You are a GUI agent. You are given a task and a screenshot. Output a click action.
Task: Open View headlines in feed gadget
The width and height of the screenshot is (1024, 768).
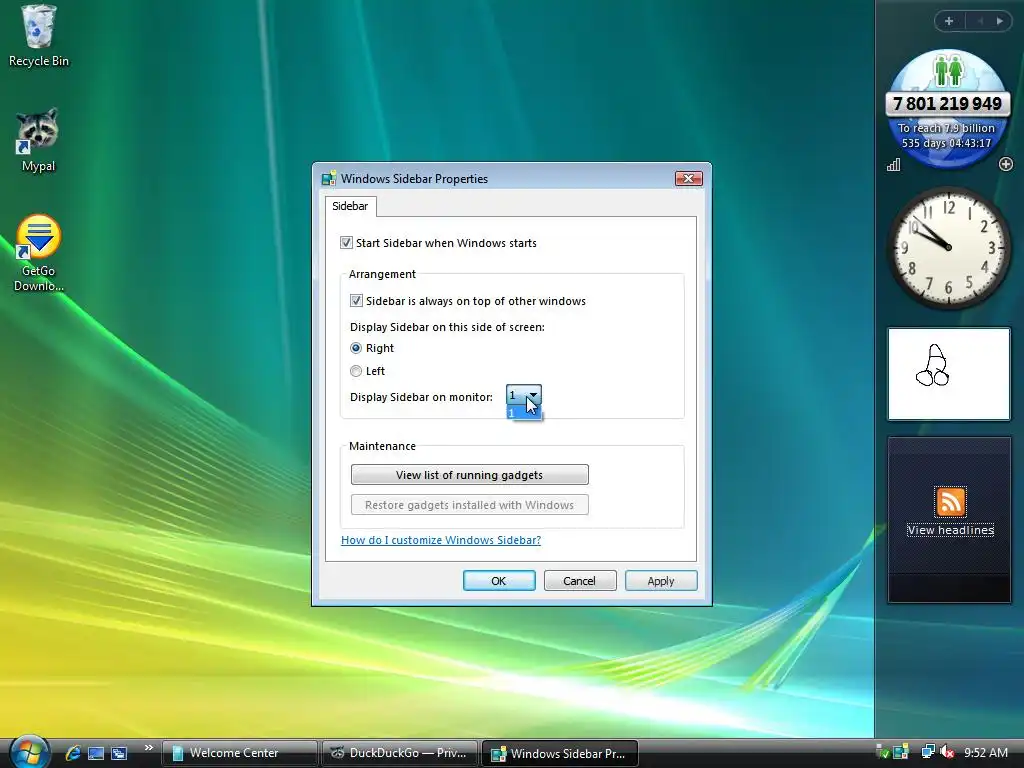950,530
